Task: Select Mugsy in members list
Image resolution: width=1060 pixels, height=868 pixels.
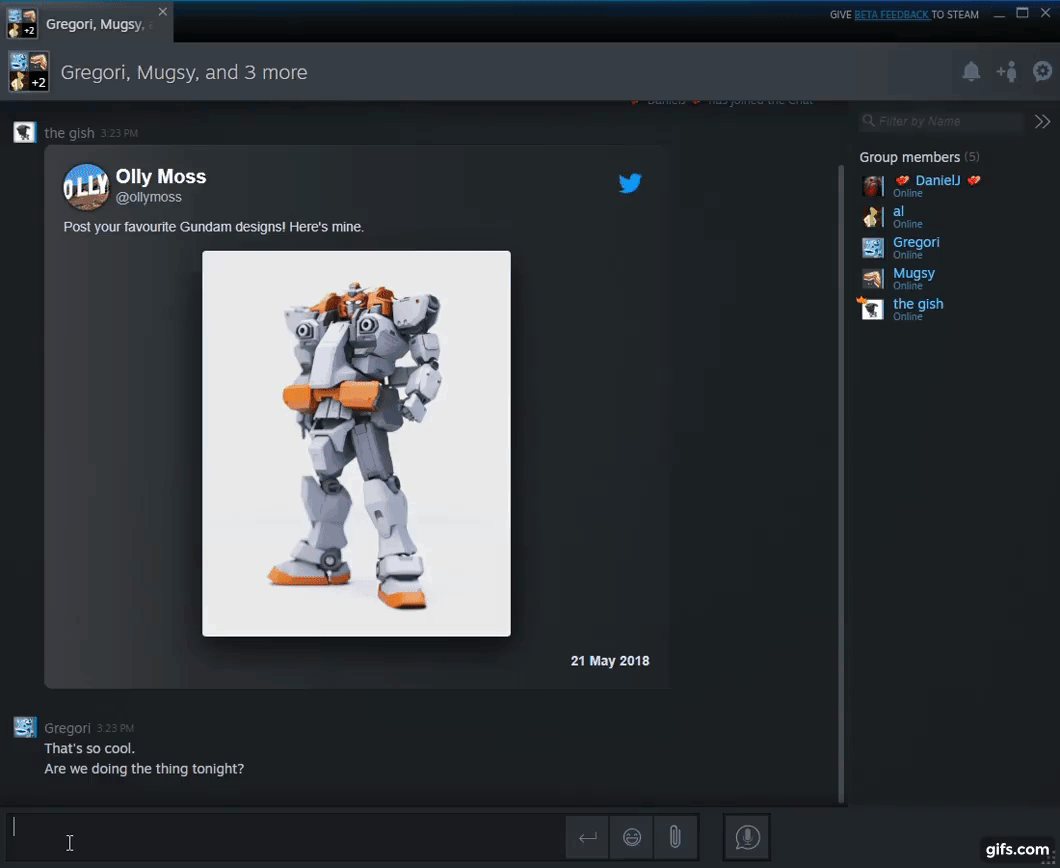Action: [x=913, y=274]
